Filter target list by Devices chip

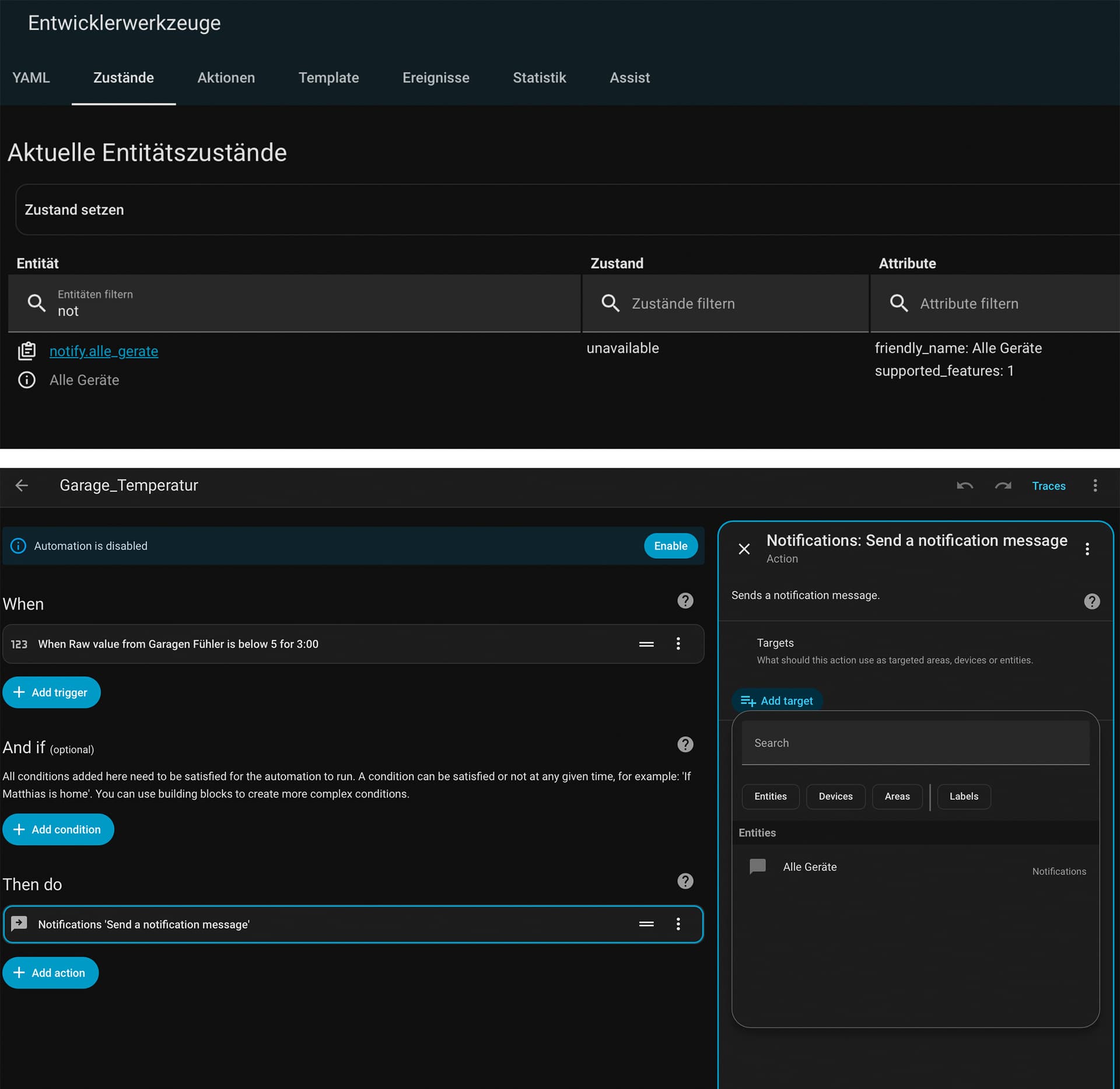click(x=835, y=797)
